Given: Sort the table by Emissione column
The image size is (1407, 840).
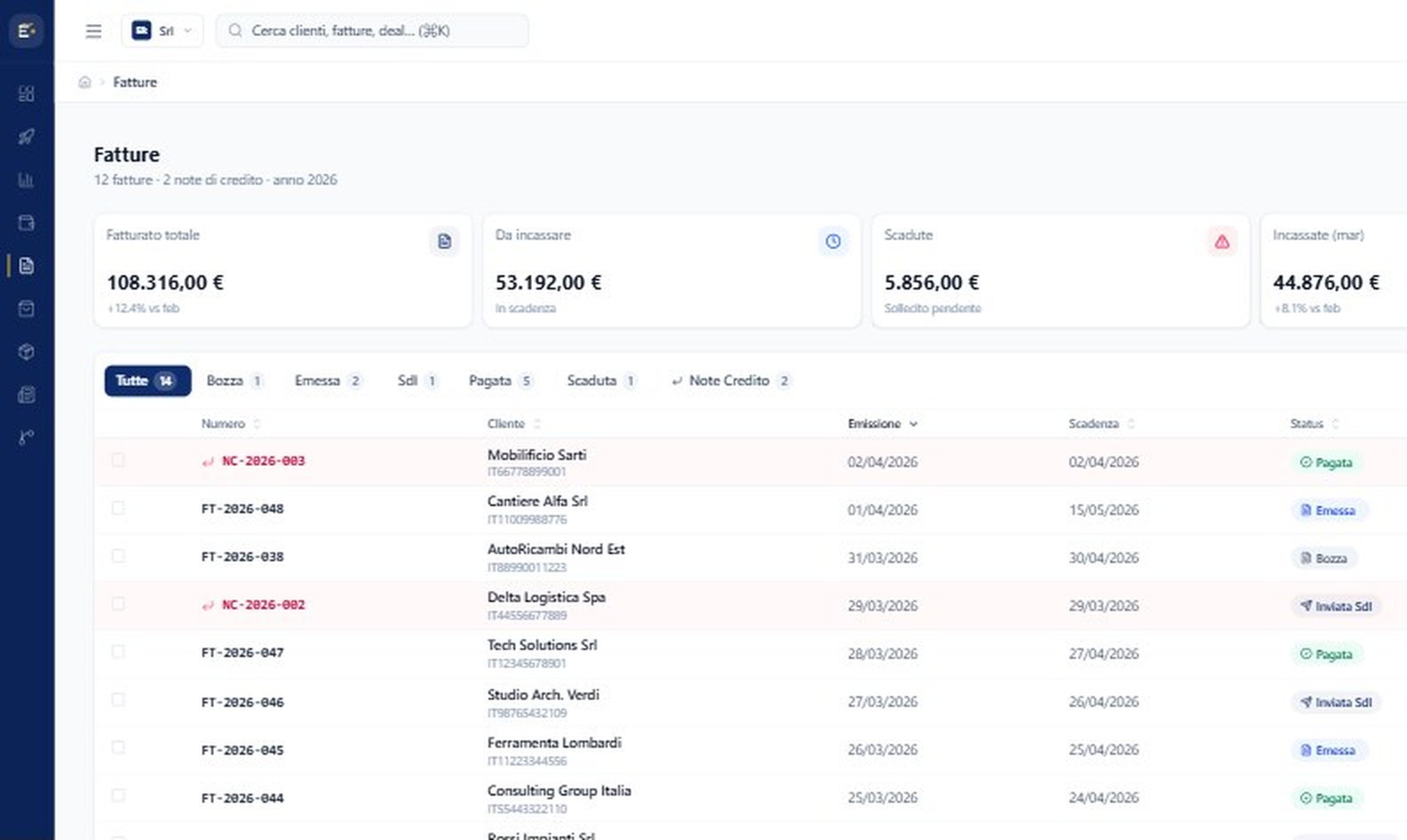Looking at the screenshot, I should point(882,424).
